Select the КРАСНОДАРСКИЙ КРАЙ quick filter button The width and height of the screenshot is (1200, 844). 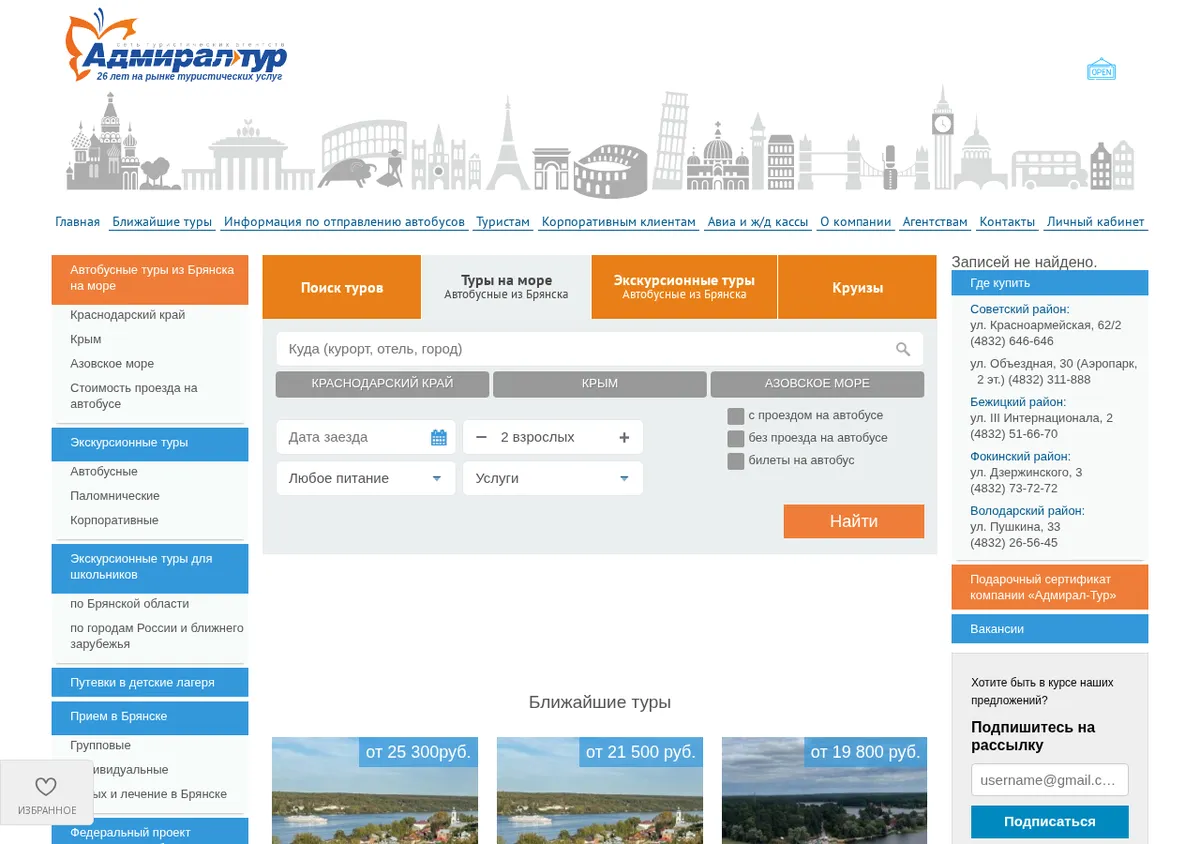382,384
